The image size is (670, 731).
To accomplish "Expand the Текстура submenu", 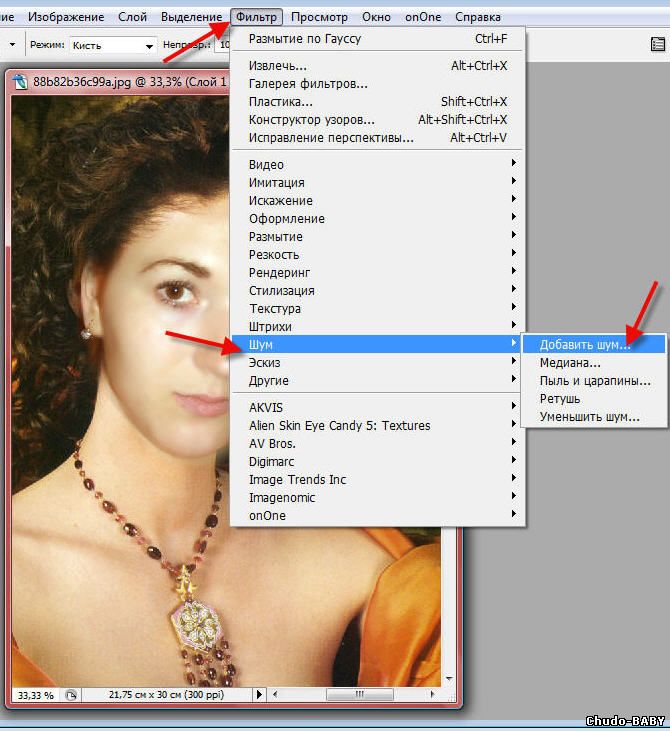I will (378, 309).
